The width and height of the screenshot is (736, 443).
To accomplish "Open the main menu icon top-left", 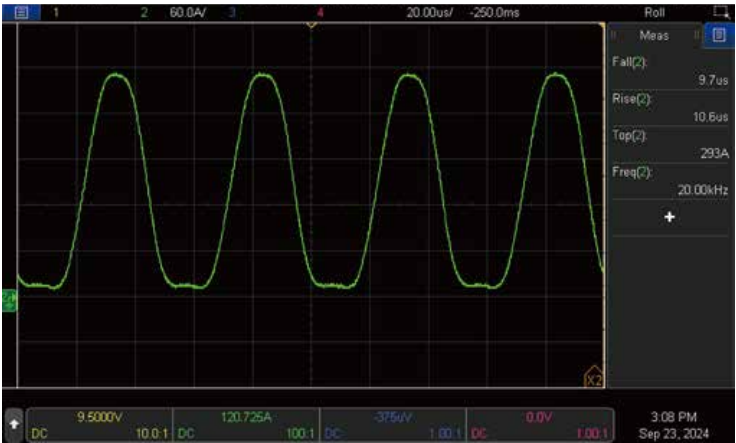I will coord(21,13).
